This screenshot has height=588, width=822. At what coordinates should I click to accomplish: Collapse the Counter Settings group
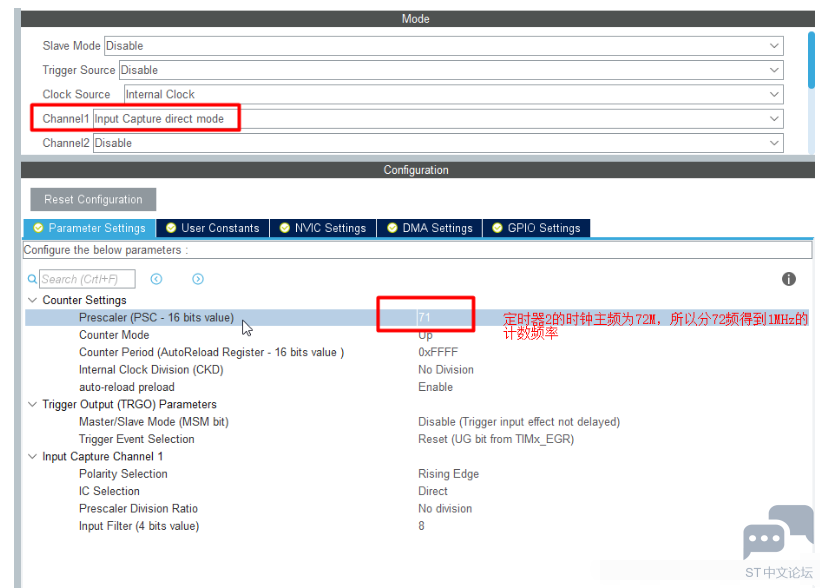[x=32, y=300]
